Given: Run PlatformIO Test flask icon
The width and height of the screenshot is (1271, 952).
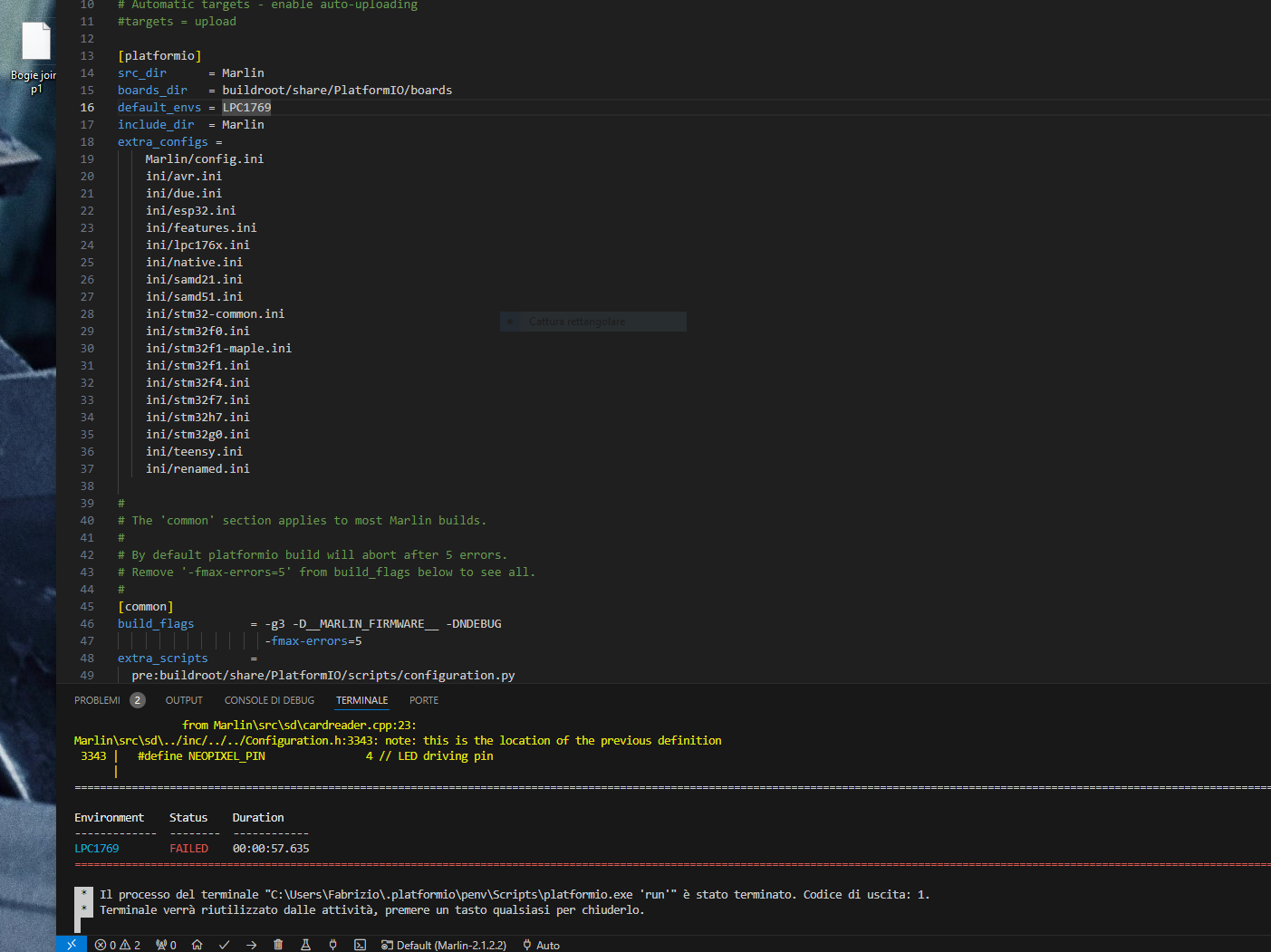Looking at the screenshot, I should [x=305, y=945].
